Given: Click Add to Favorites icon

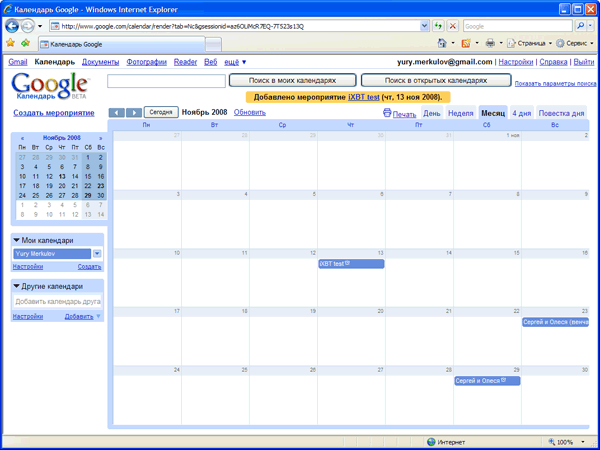Looking at the screenshot, I should point(25,43).
